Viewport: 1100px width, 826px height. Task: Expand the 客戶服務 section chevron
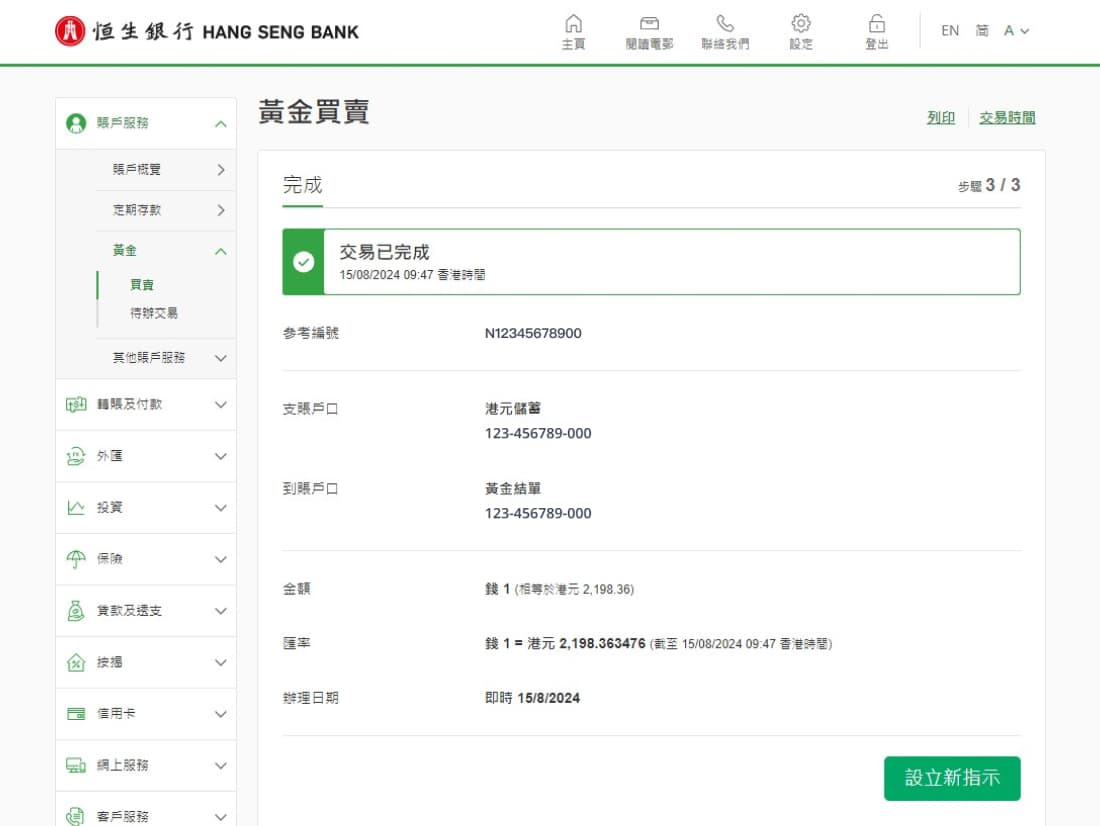tap(221, 818)
